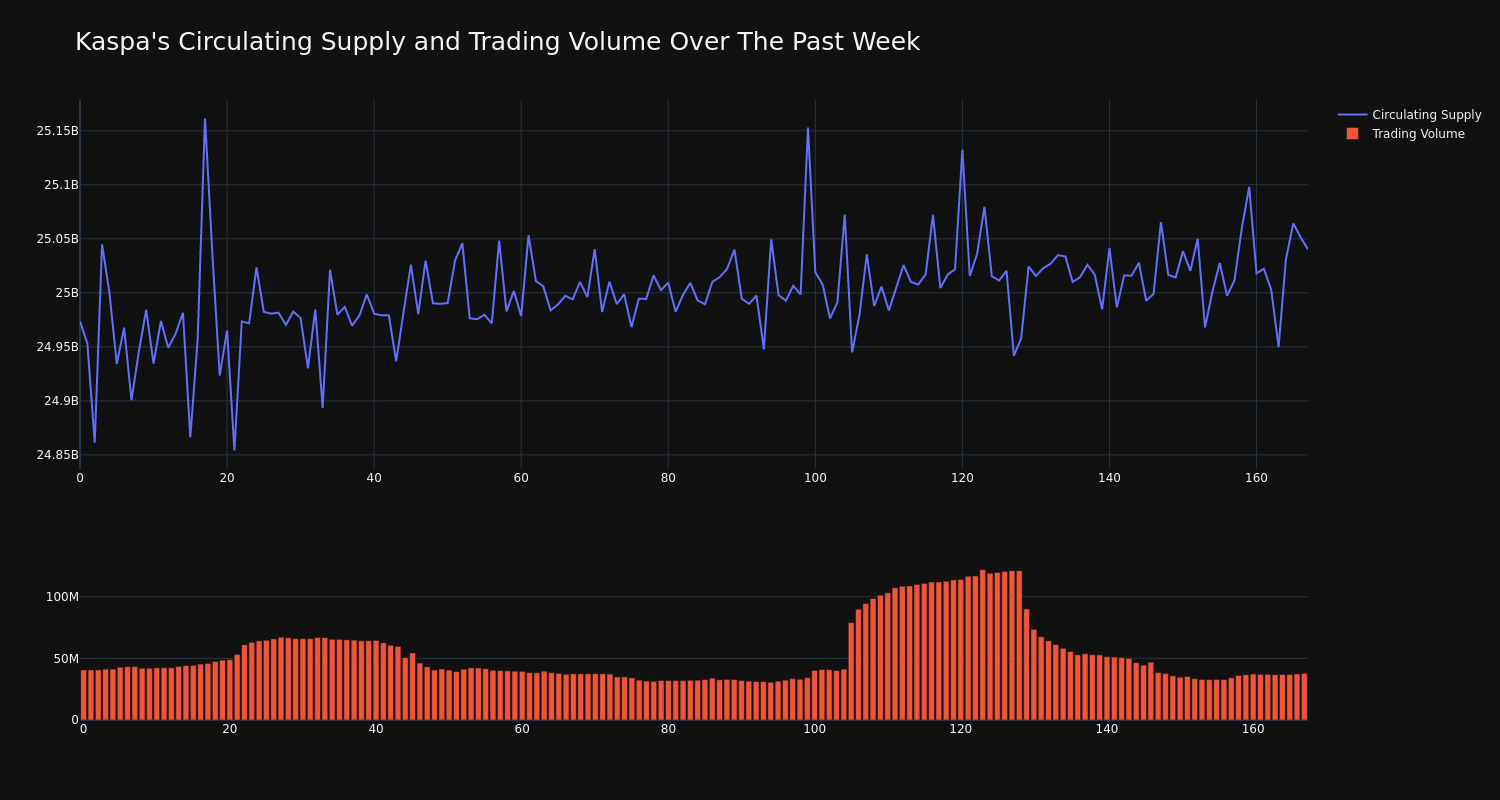Screen dimensions: 1500x800
Task: Click the highest supply peak near x=17
Action: (205, 120)
